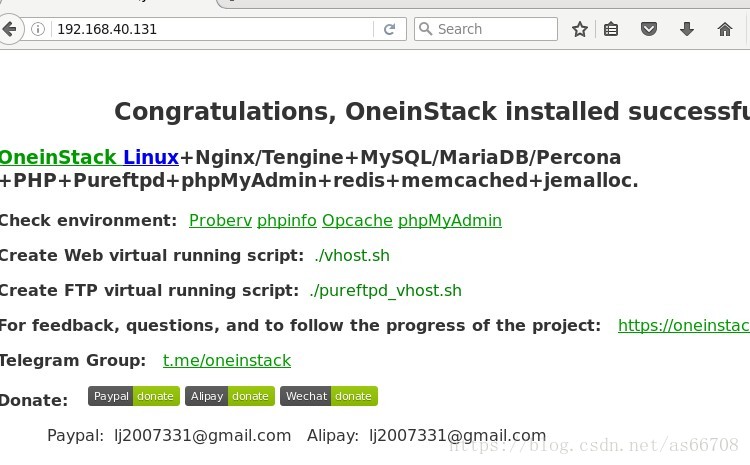Click the Paypal donate badge
The width and height of the screenshot is (750, 465).
pos(134,396)
